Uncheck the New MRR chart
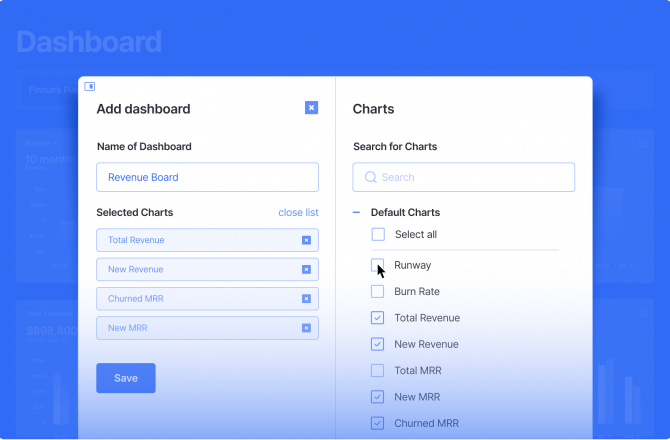This screenshot has width=670, height=440. pos(378,397)
